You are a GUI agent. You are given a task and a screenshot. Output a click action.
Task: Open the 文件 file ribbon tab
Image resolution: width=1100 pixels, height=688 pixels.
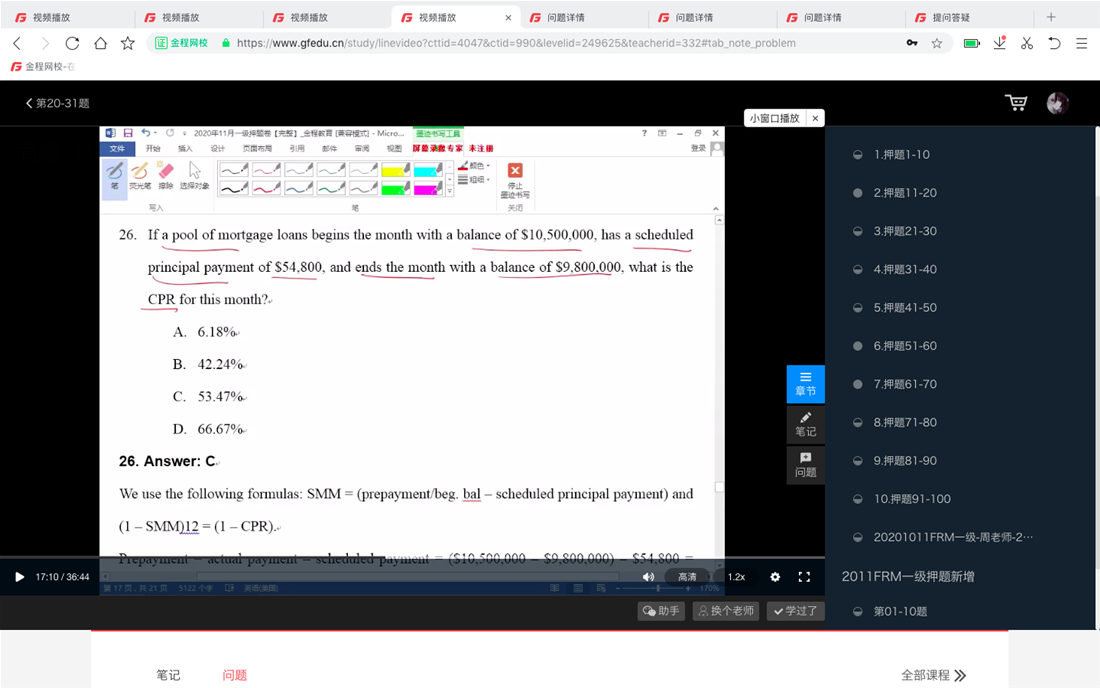[117, 149]
